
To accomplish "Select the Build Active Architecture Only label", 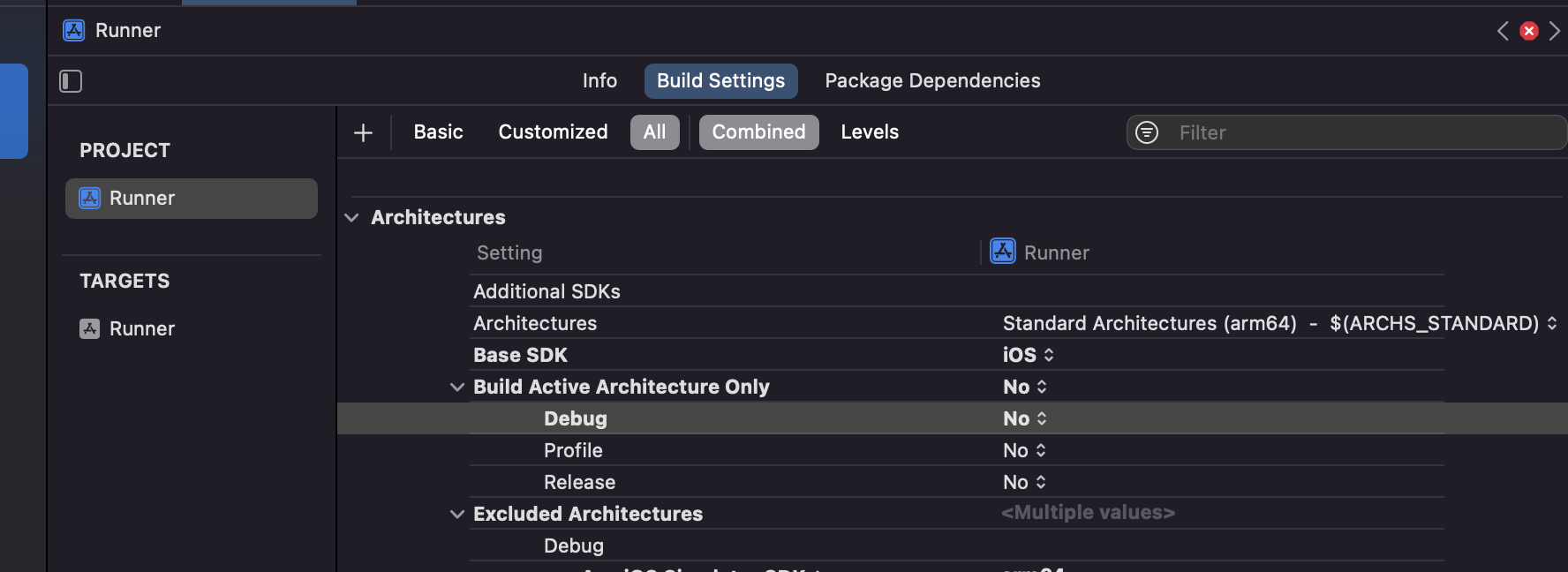I will 622,388.
